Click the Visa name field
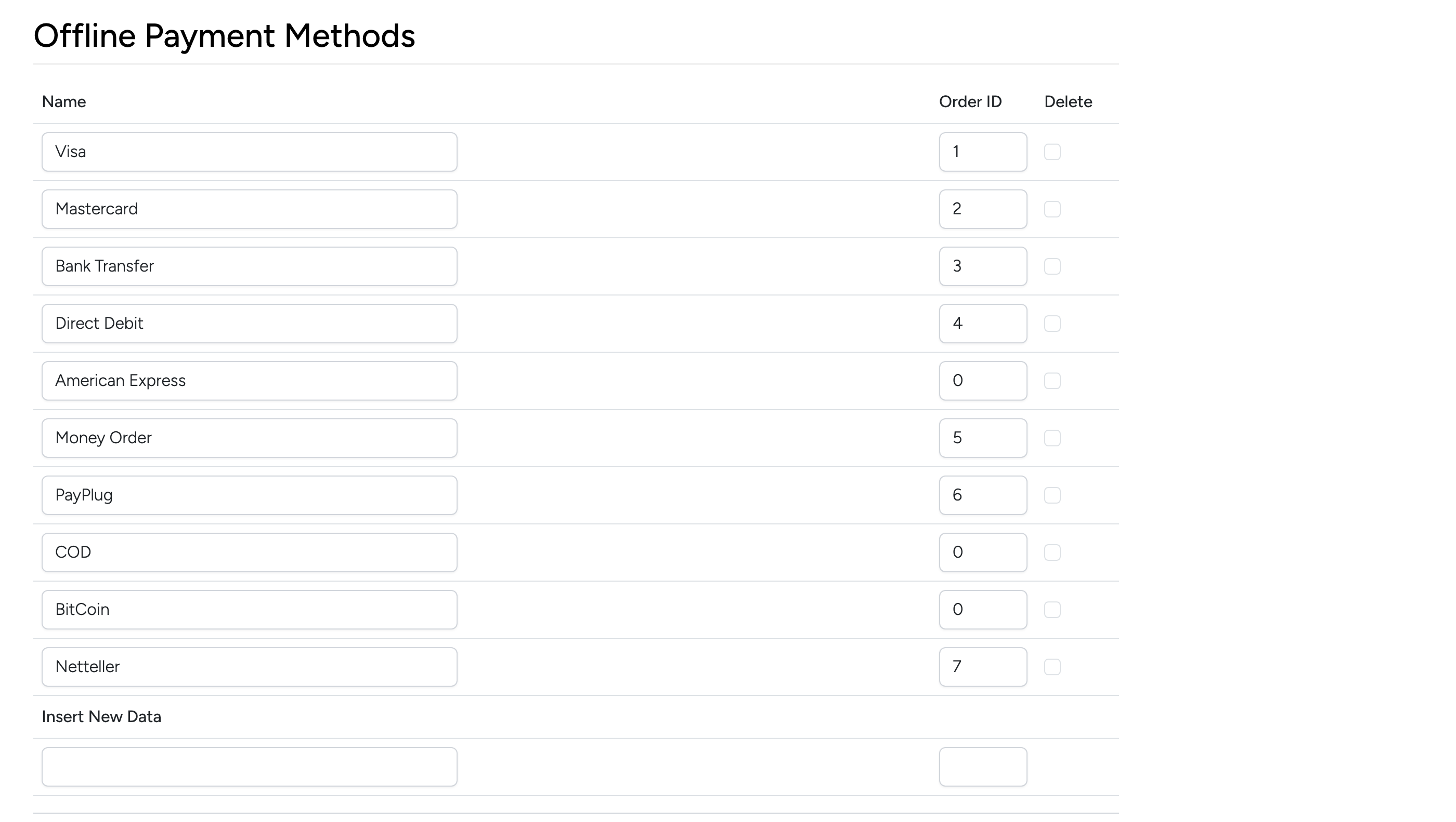 tap(249, 151)
